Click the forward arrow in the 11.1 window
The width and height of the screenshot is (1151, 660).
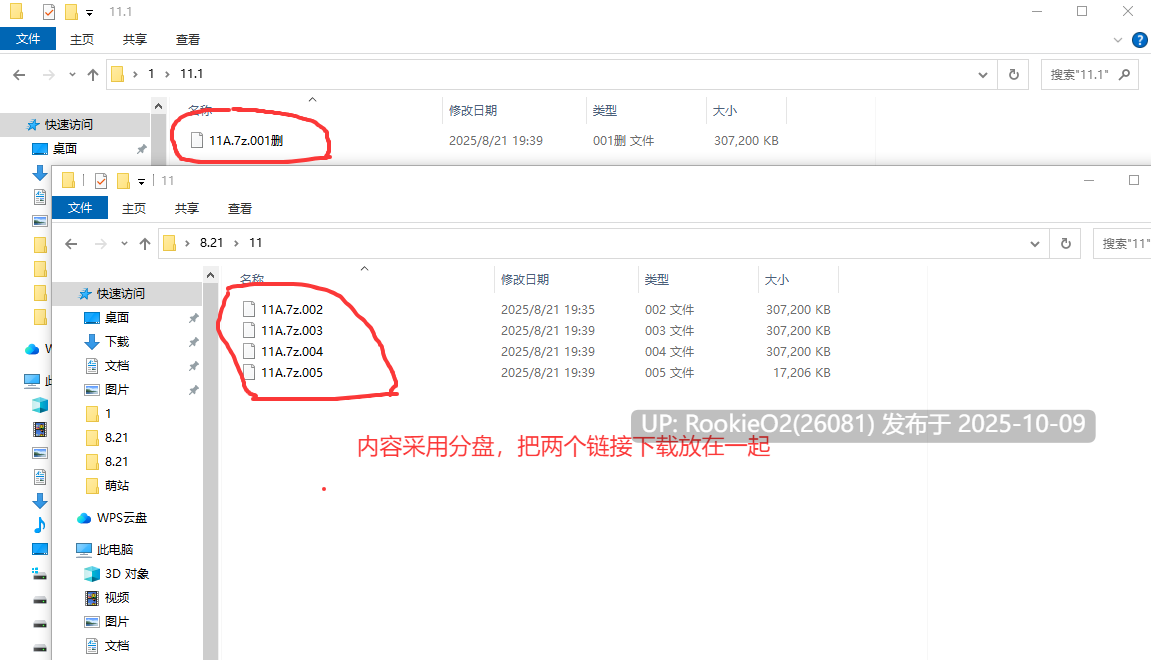48,74
